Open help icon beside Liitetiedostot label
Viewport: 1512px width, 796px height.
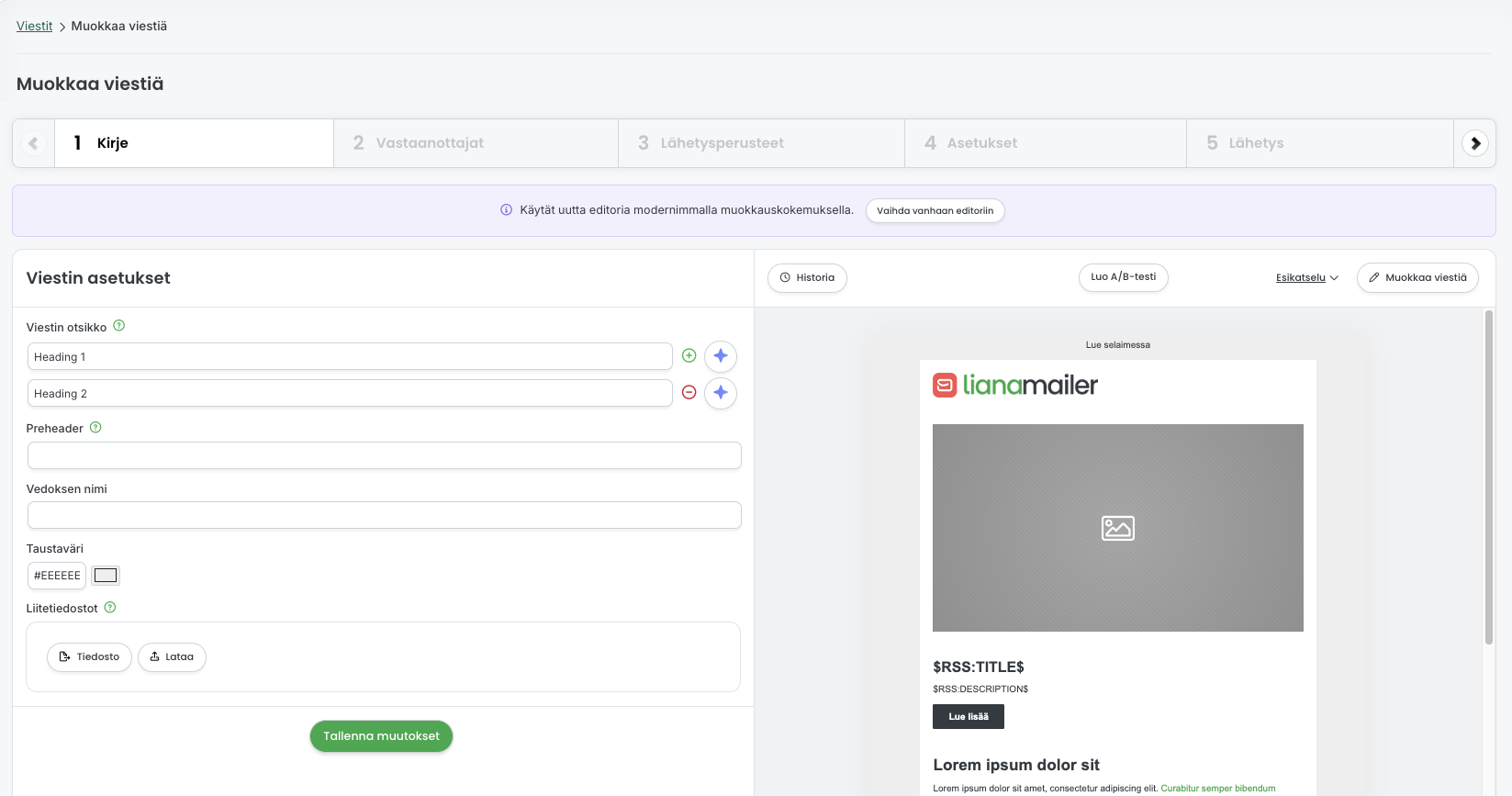tap(110, 608)
